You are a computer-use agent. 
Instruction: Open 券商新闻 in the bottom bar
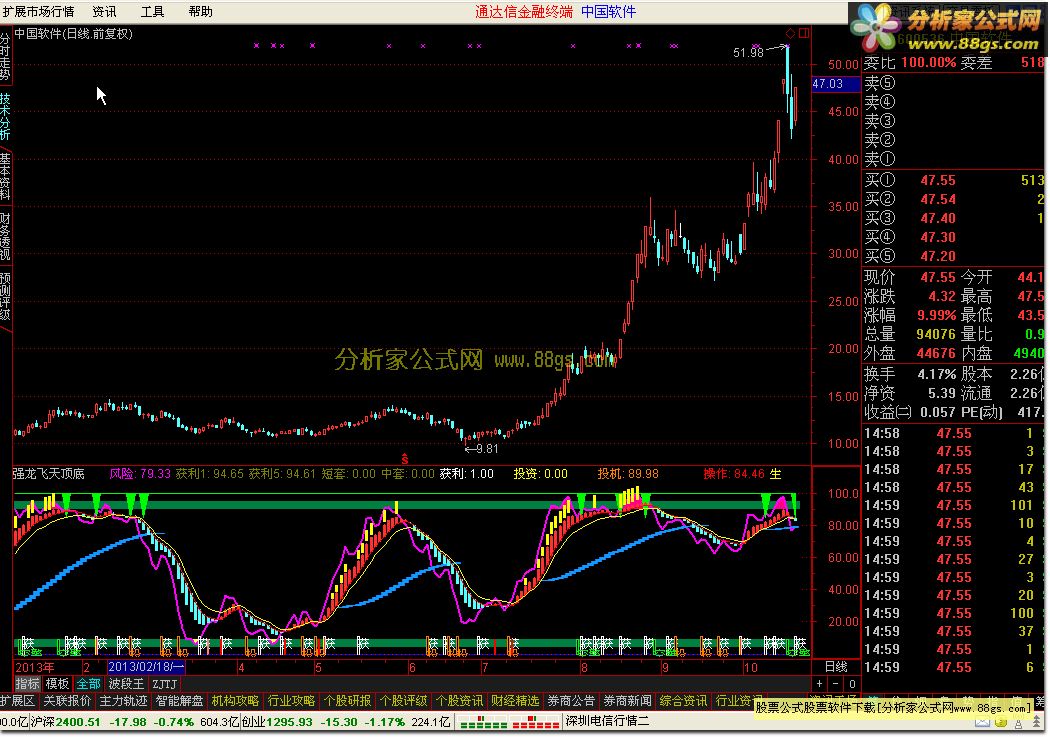(627, 701)
